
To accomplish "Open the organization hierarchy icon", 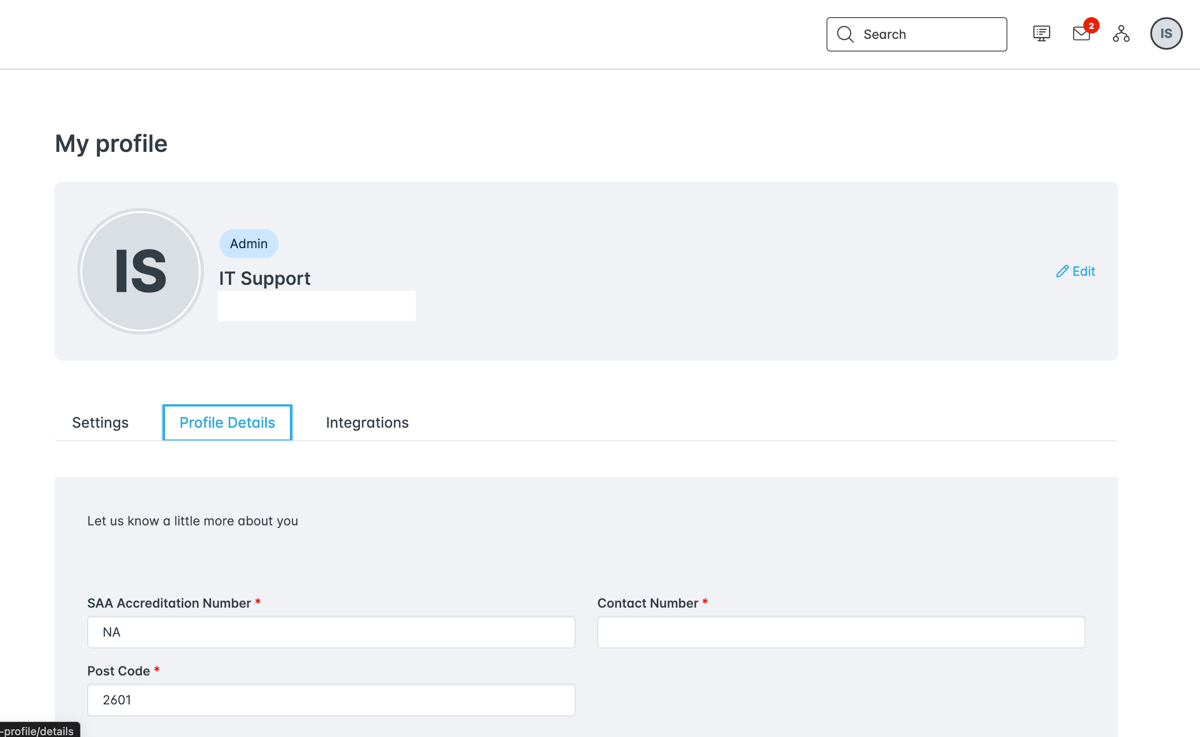I will coord(1121,34).
